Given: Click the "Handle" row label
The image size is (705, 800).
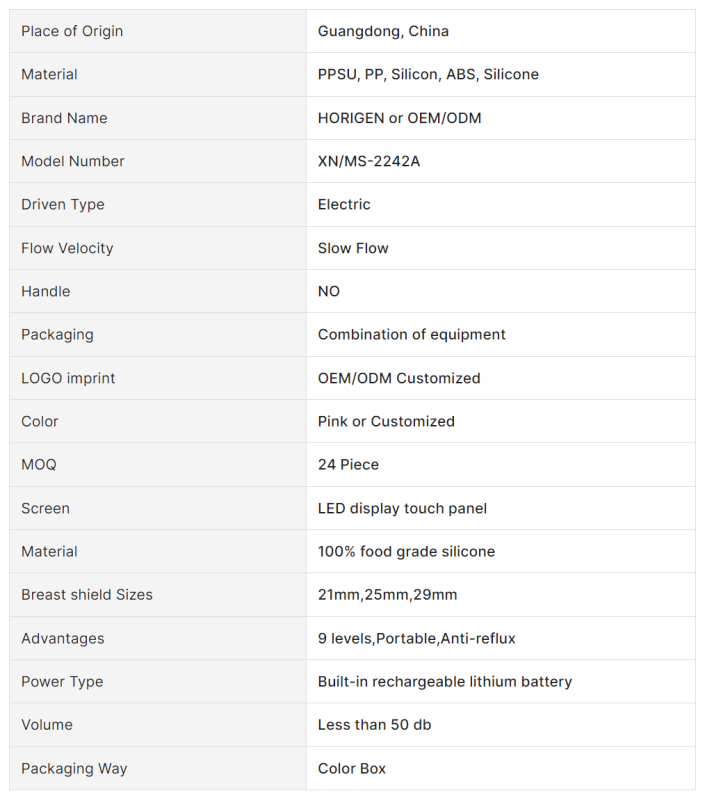Looking at the screenshot, I should click(x=46, y=291).
